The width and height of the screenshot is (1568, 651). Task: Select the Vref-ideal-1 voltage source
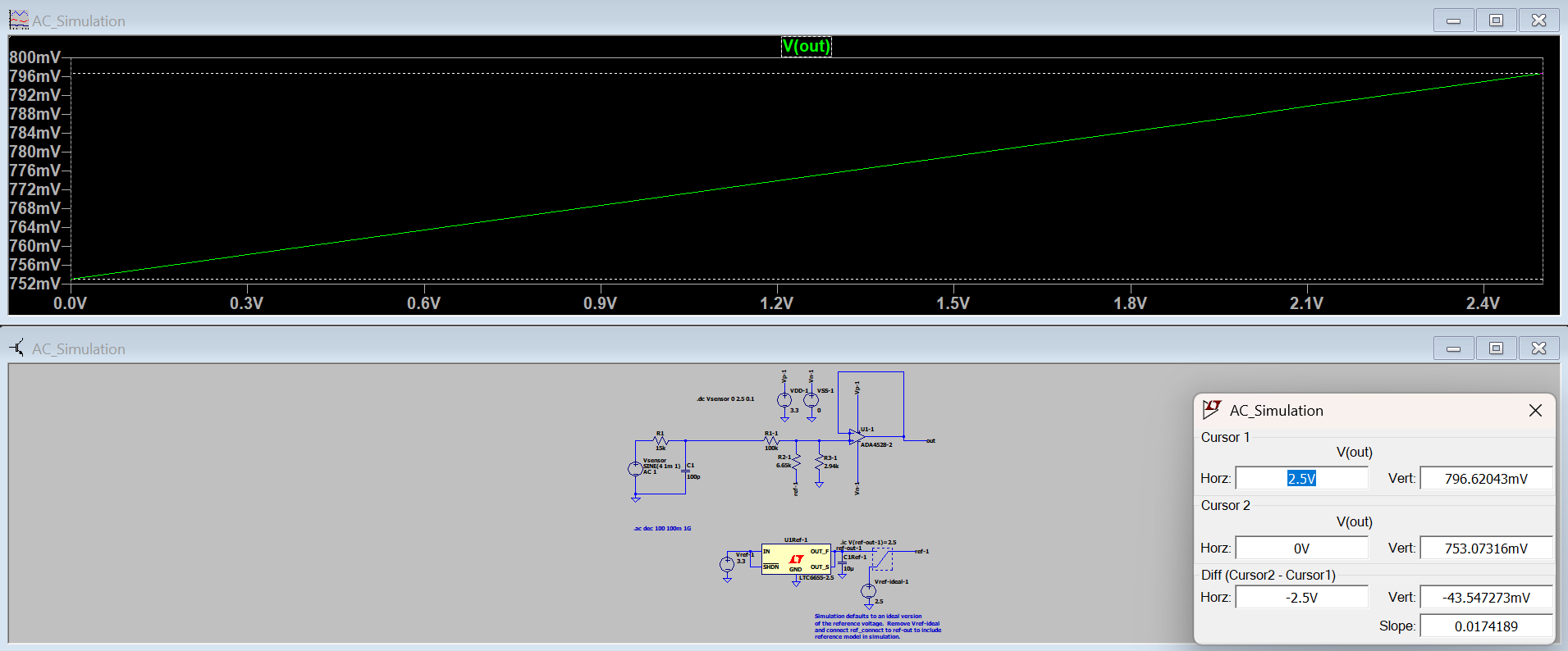click(868, 591)
